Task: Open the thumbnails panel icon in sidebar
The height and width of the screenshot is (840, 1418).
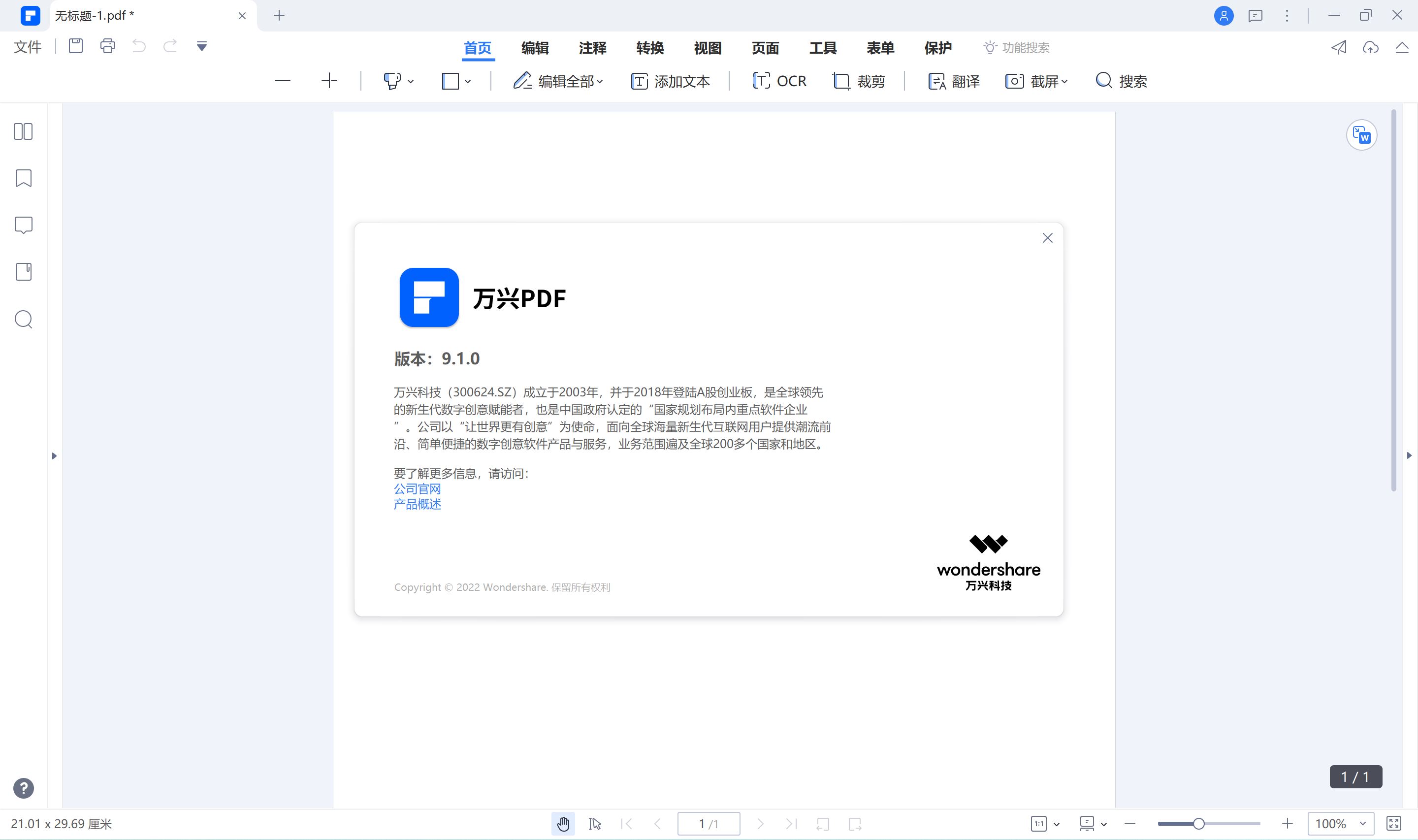Action: tap(23, 132)
